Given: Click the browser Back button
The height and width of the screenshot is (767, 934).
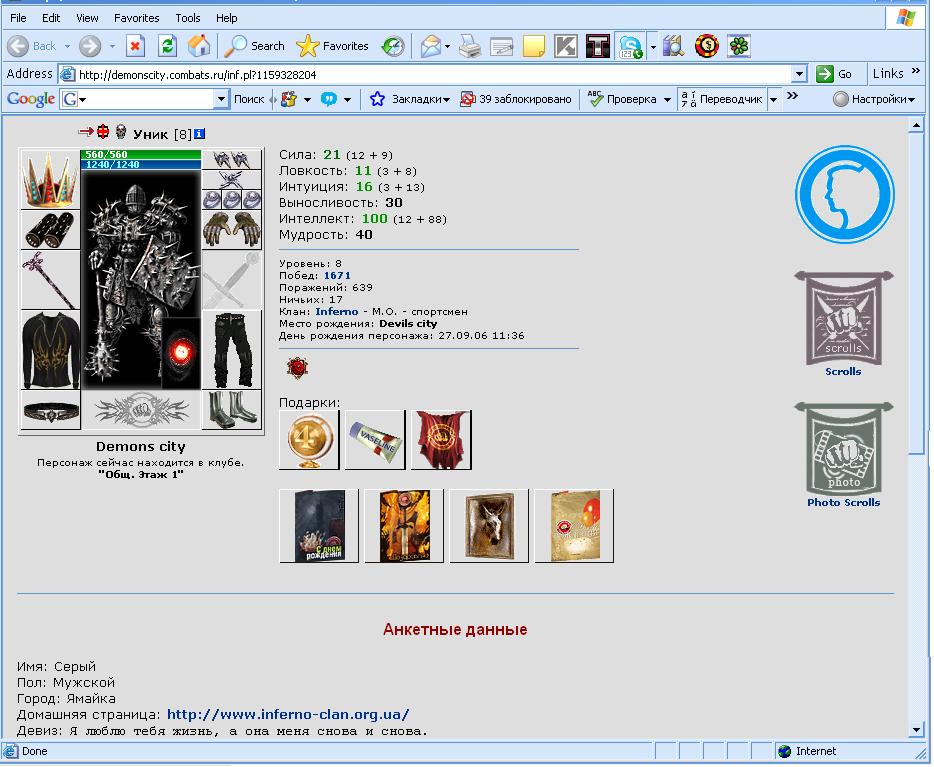Looking at the screenshot, I should (32, 46).
